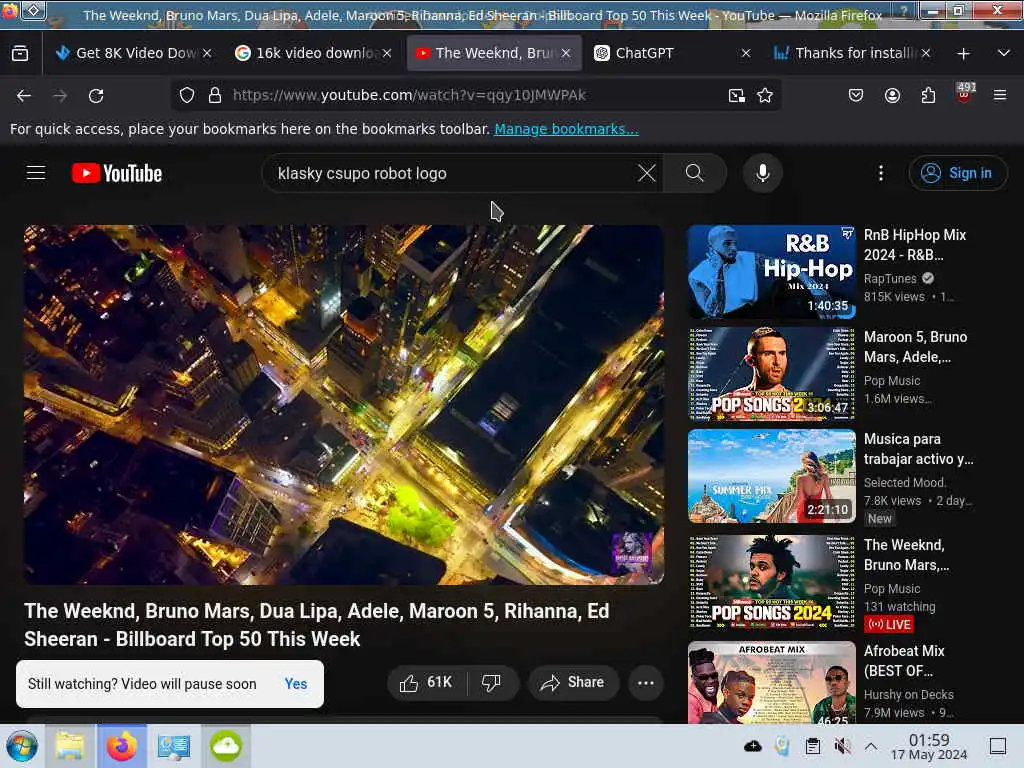The width and height of the screenshot is (1024, 768).
Task: Open RnB HipHop Mix 2024 thumbnail
Action: [771, 272]
